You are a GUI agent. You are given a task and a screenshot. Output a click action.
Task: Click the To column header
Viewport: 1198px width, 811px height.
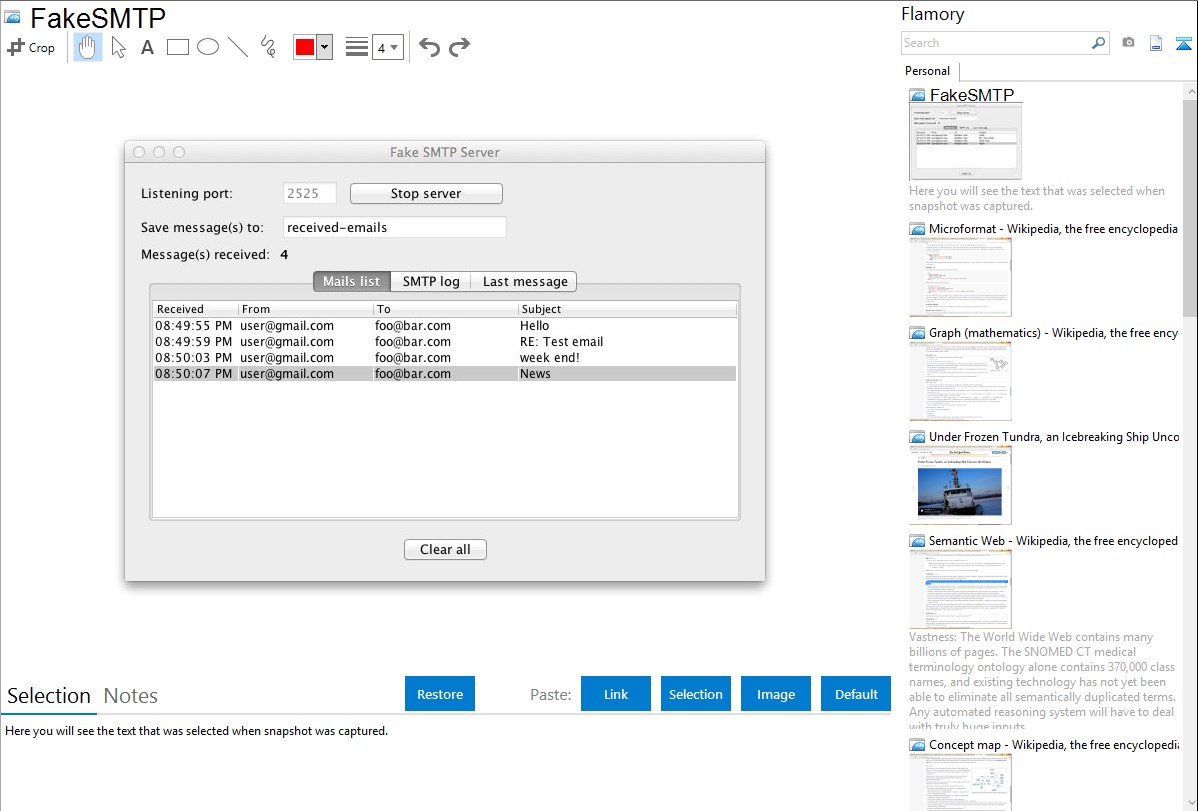(446, 309)
